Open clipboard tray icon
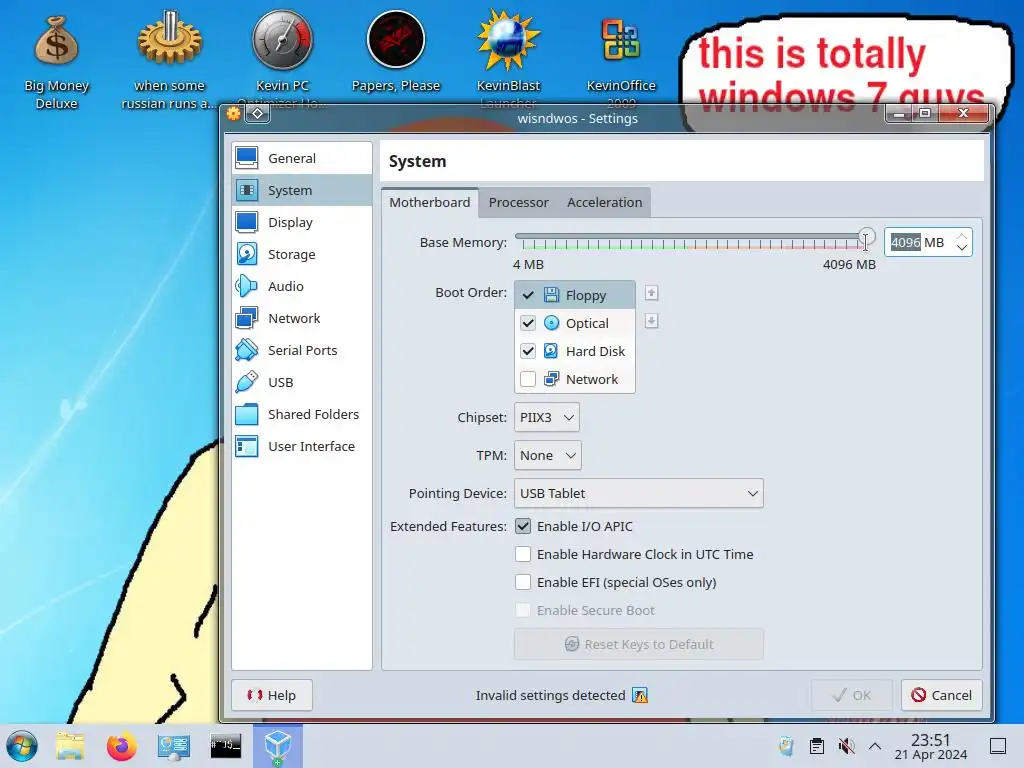Screen dimensions: 1024x768 pos(816,746)
